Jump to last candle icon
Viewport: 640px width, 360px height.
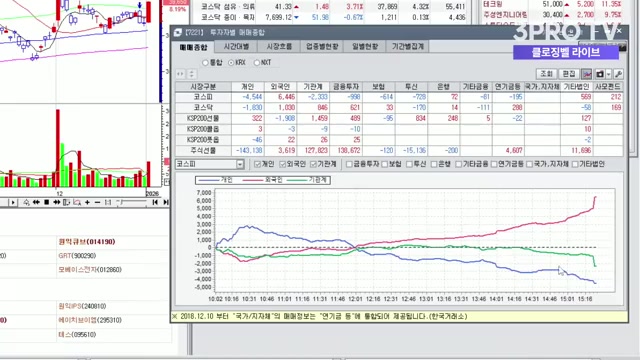(x=166, y=202)
